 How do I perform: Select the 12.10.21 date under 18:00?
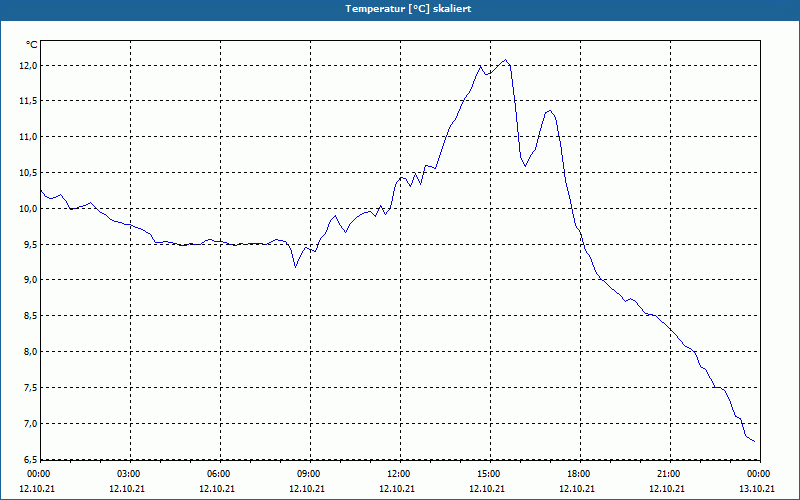577,488
